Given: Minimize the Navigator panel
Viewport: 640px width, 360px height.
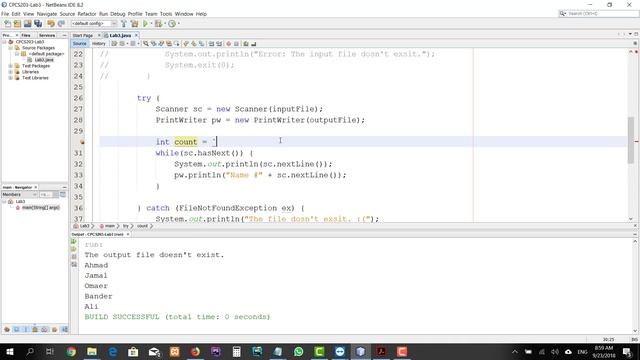Looking at the screenshot, I should point(64,187).
